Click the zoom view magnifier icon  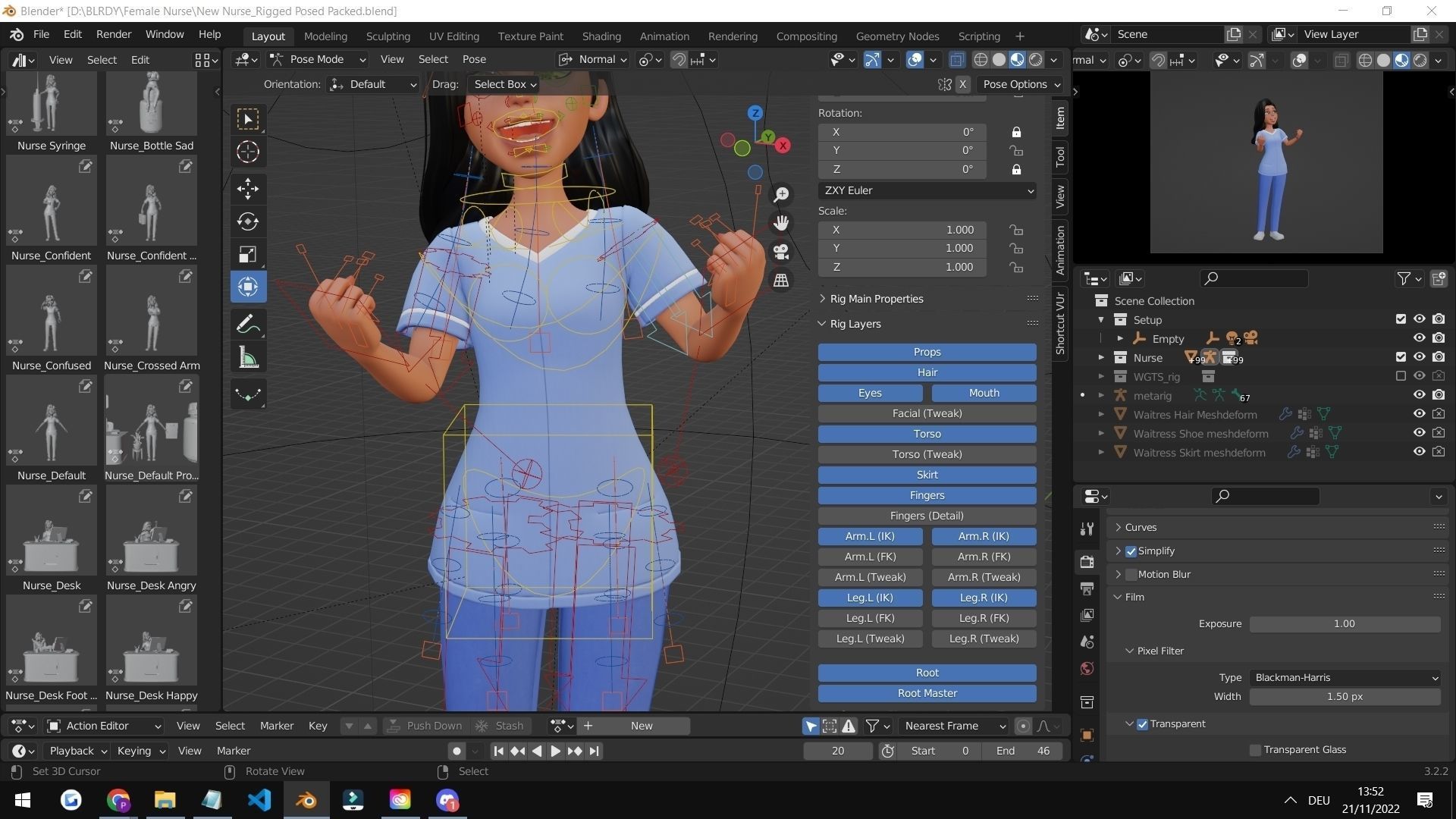pyautogui.click(x=781, y=195)
